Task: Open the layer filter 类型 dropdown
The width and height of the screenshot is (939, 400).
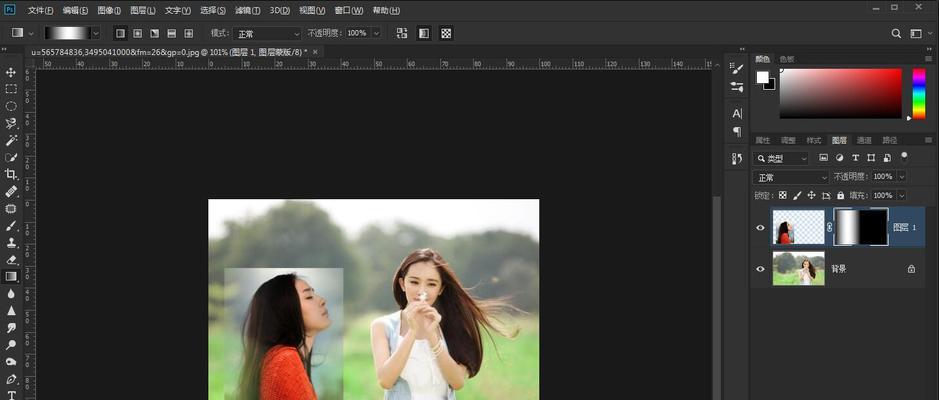Action: coord(781,159)
